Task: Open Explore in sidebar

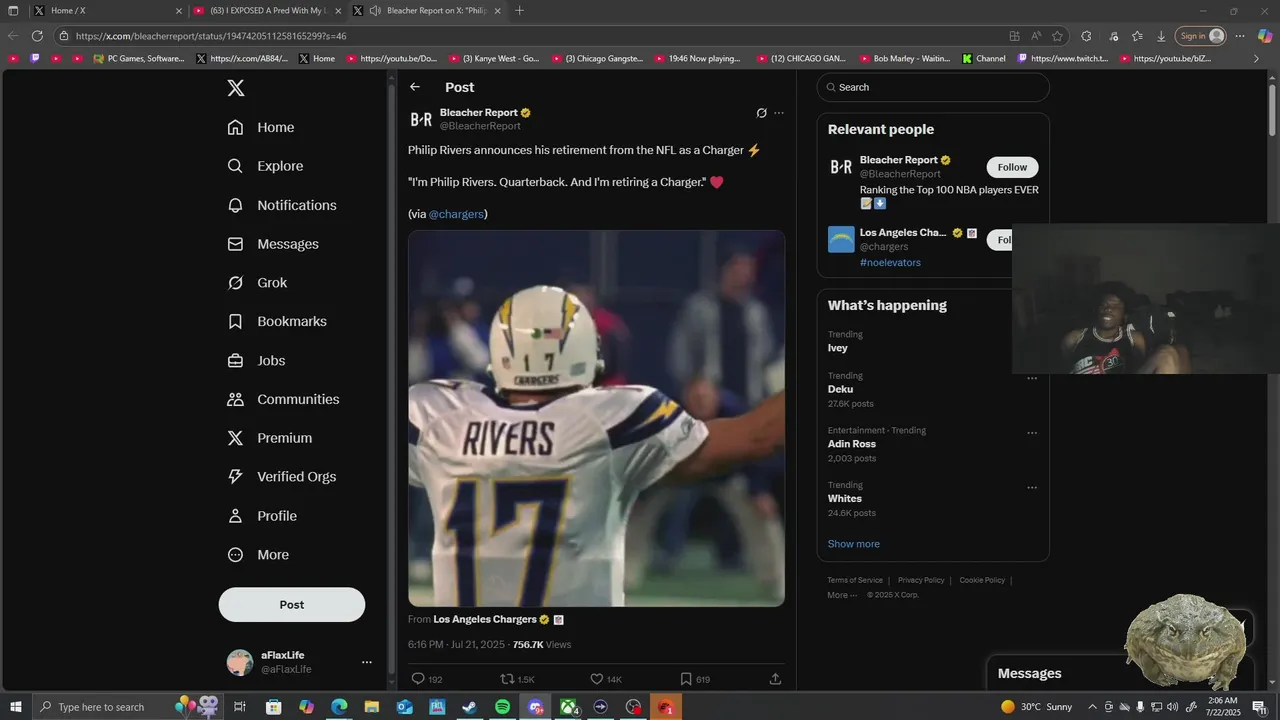Action: pos(265,166)
